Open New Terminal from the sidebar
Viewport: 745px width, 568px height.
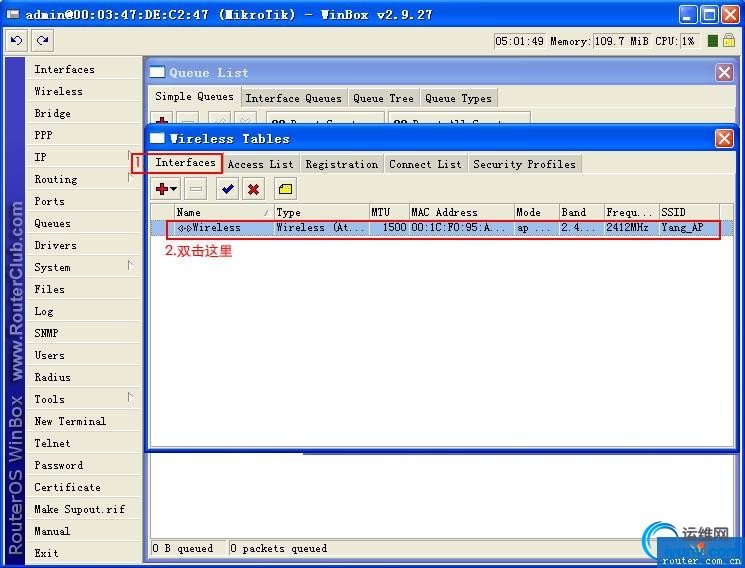83,421
